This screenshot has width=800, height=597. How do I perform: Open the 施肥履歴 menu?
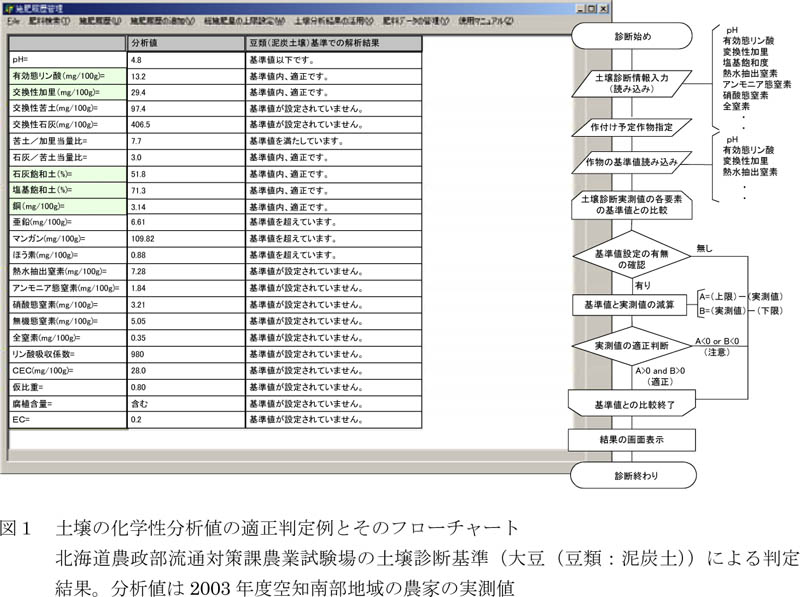(x=101, y=21)
